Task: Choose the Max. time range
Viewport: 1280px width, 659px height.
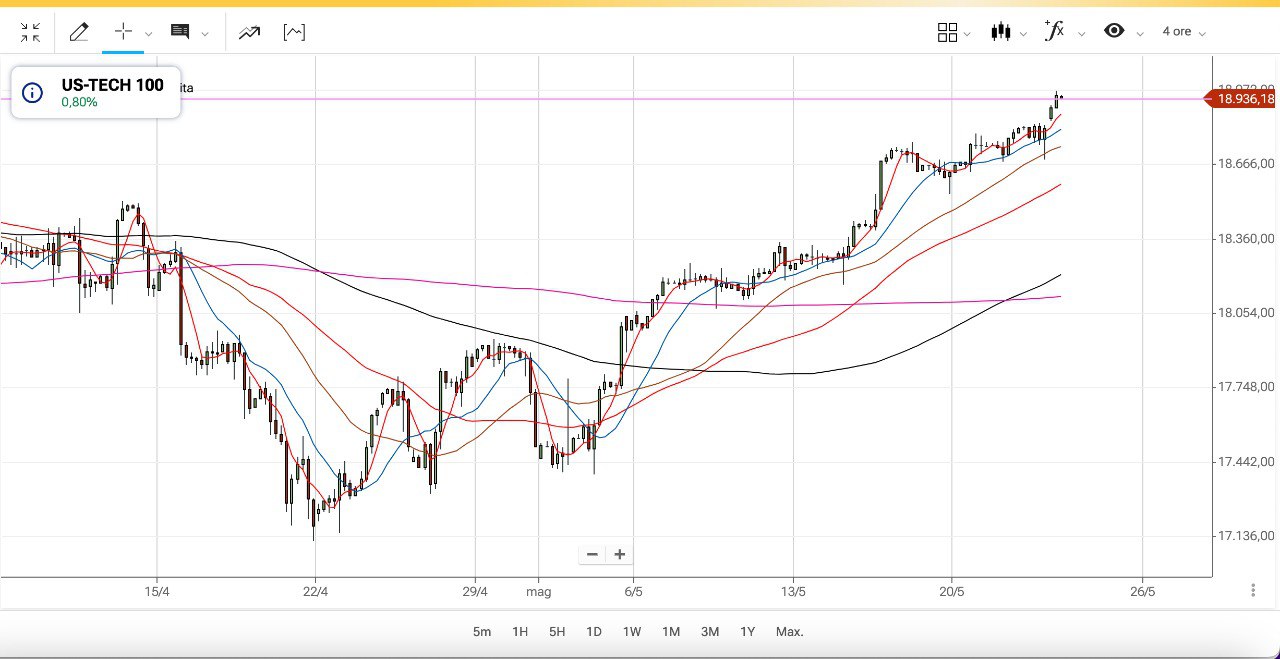Action: [789, 632]
